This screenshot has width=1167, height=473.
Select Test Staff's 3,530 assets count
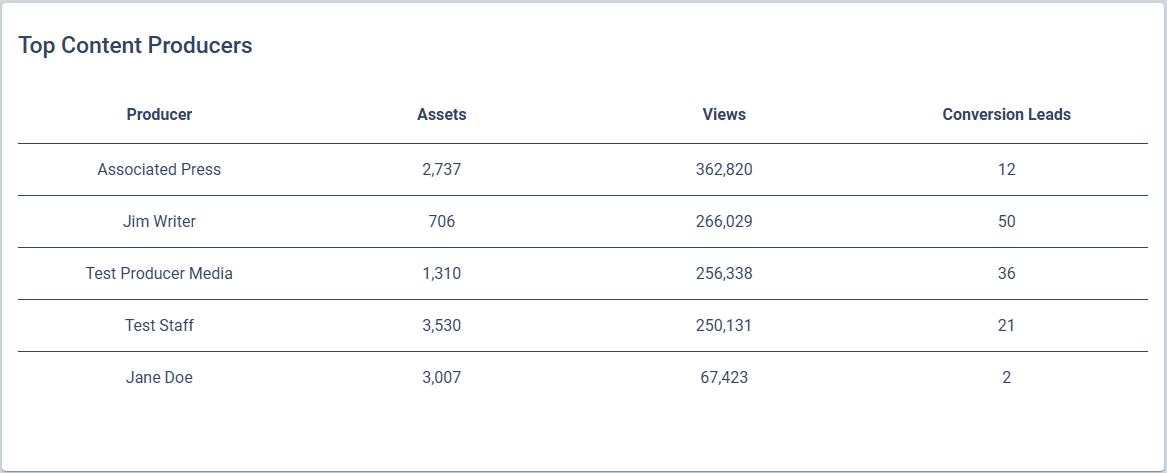pyautogui.click(x=442, y=326)
